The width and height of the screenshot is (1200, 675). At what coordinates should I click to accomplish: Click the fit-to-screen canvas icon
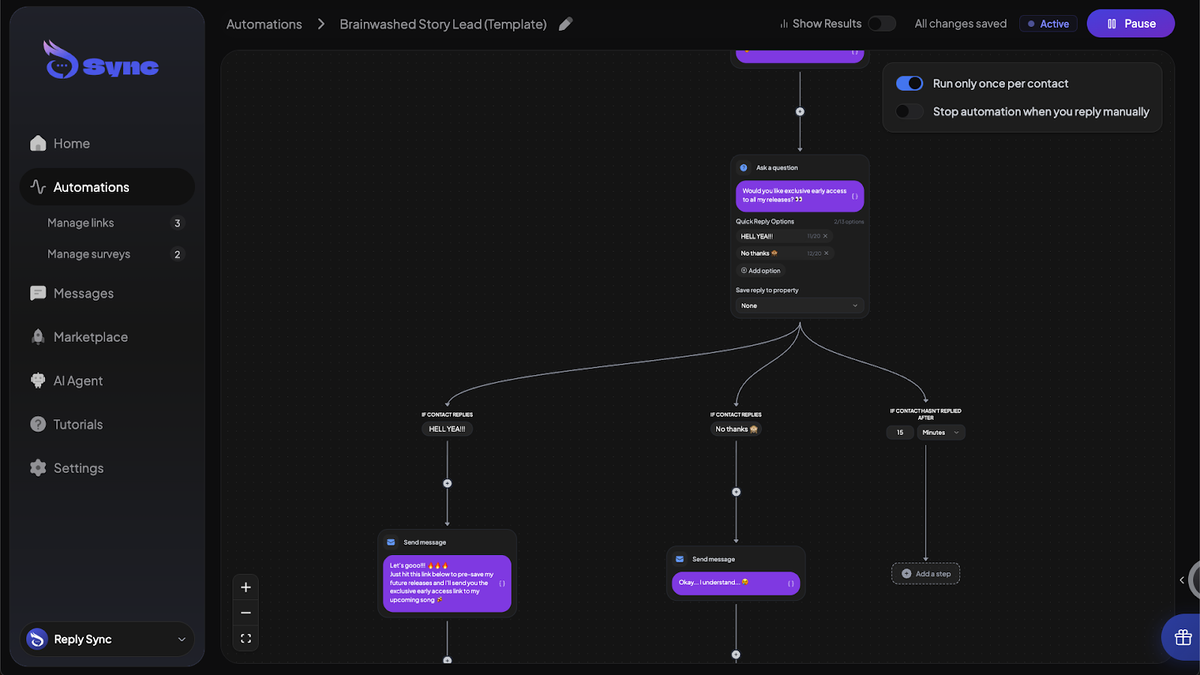(x=246, y=638)
